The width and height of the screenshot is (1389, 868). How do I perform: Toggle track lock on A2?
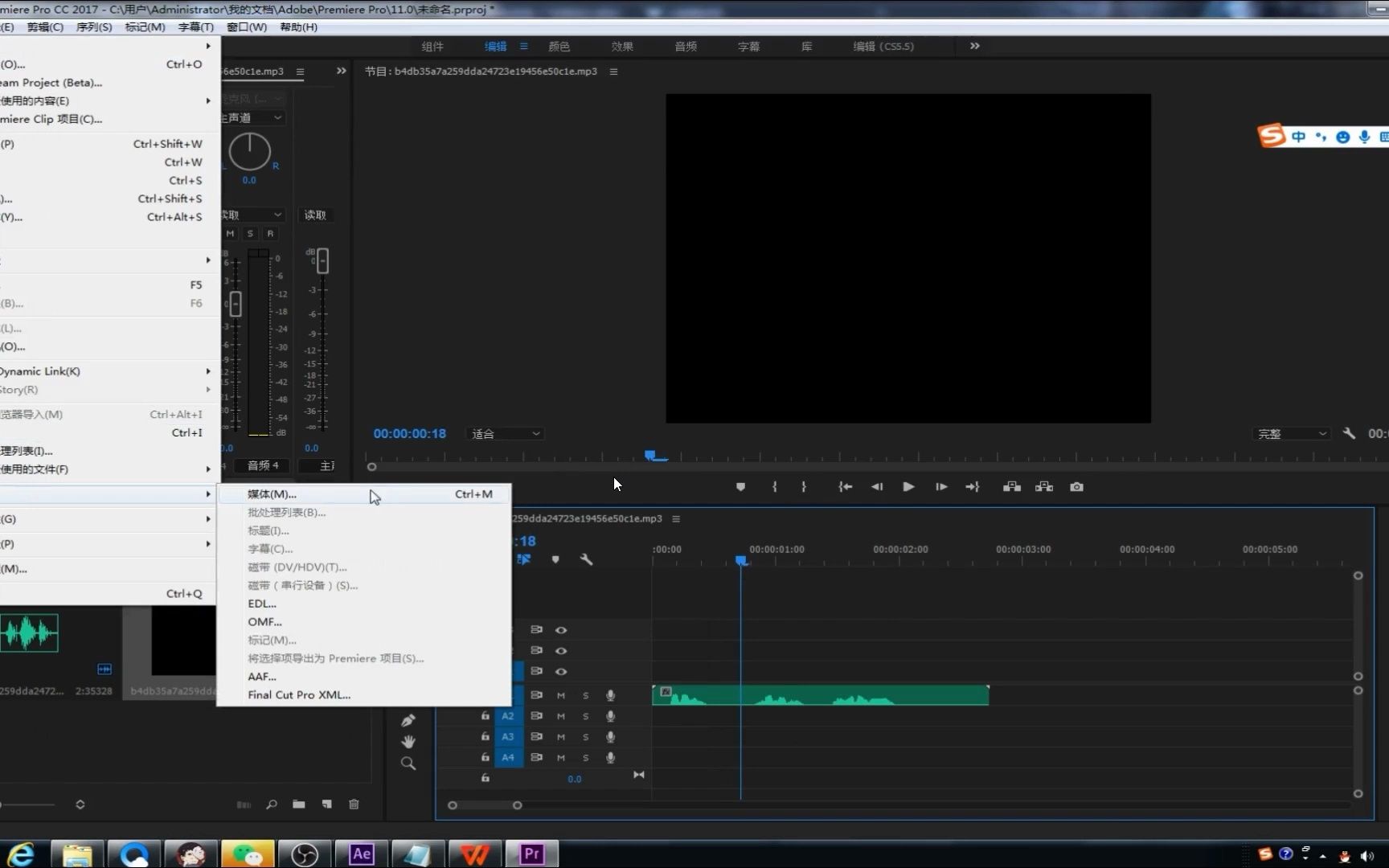[x=485, y=715]
